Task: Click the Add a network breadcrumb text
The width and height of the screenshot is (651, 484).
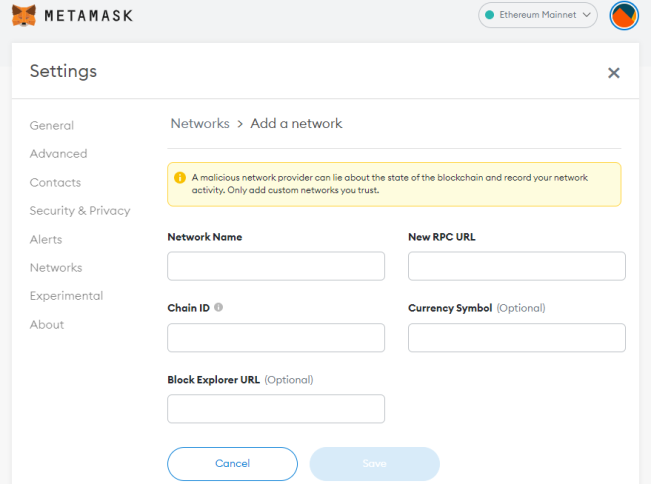Action: tap(296, 123)
